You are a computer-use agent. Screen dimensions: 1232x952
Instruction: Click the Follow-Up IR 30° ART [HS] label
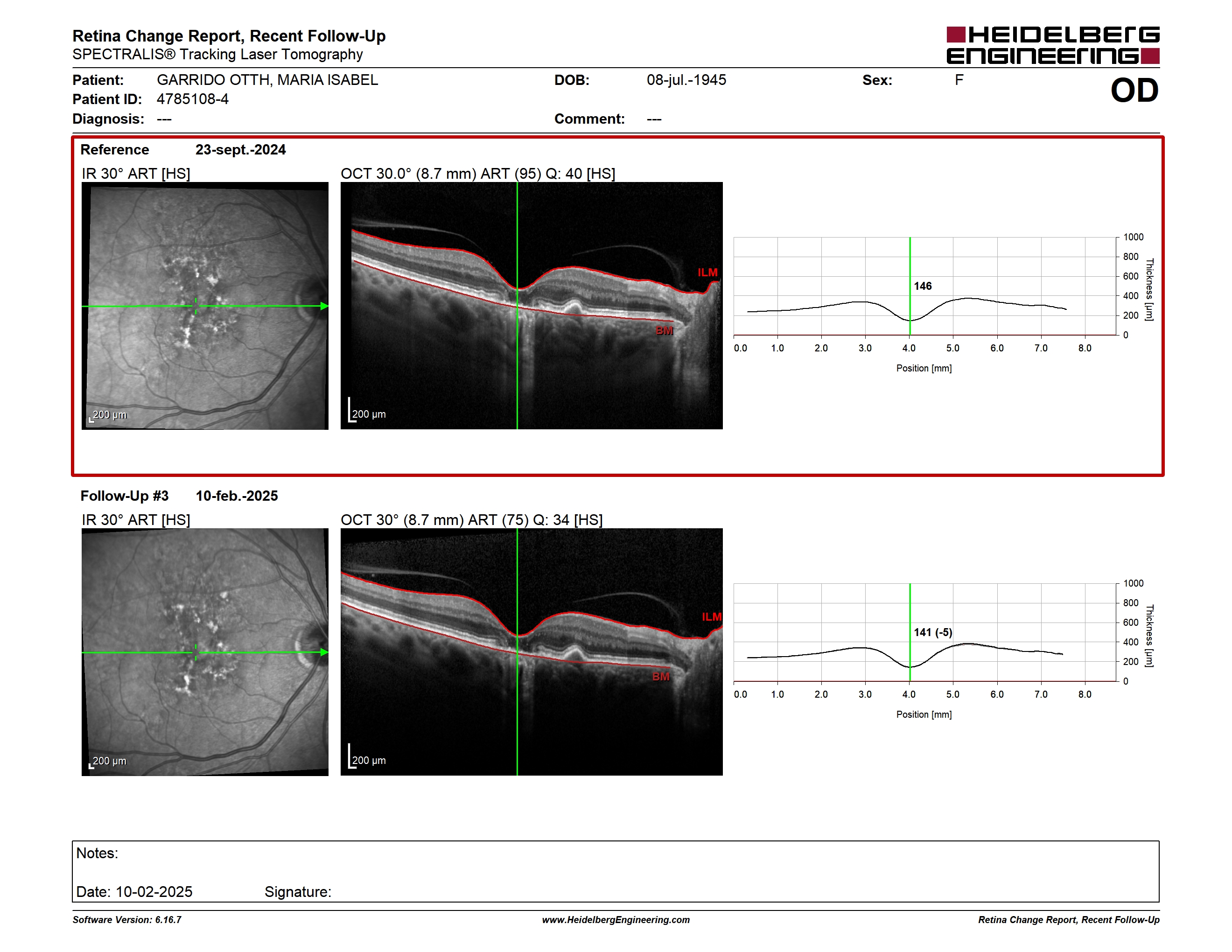pyautogui.click(x=136, y=520)
